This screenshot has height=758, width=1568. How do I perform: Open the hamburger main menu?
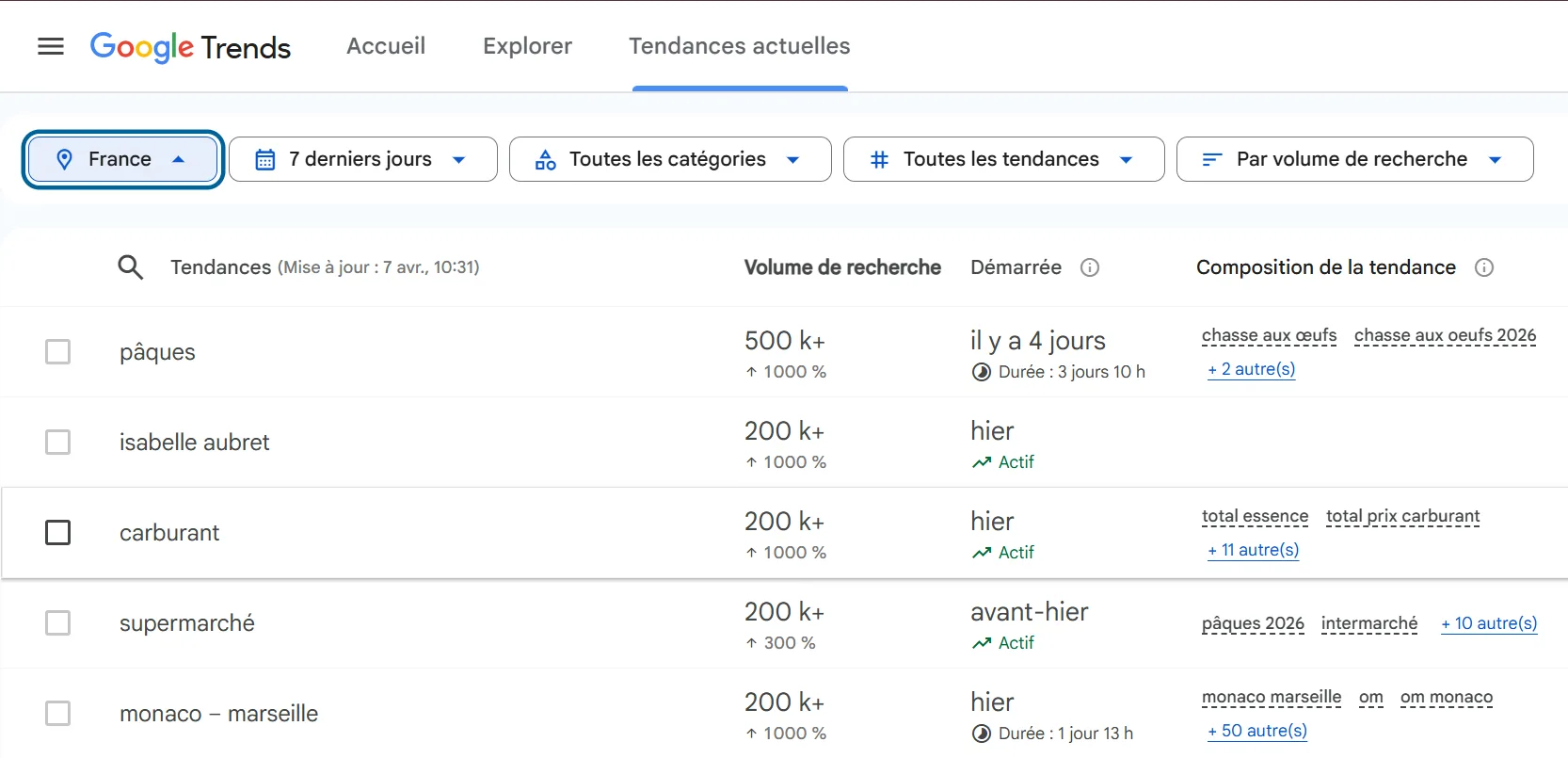click(51, 46)
